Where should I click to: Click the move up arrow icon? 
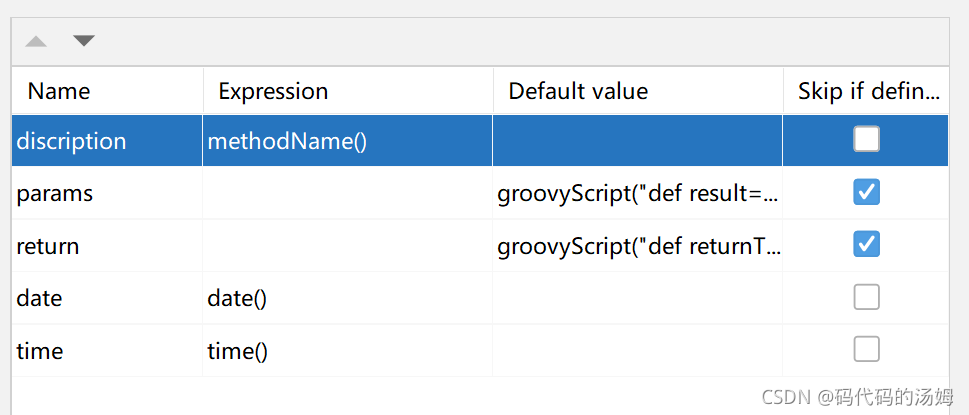click(x=36, y=41)
